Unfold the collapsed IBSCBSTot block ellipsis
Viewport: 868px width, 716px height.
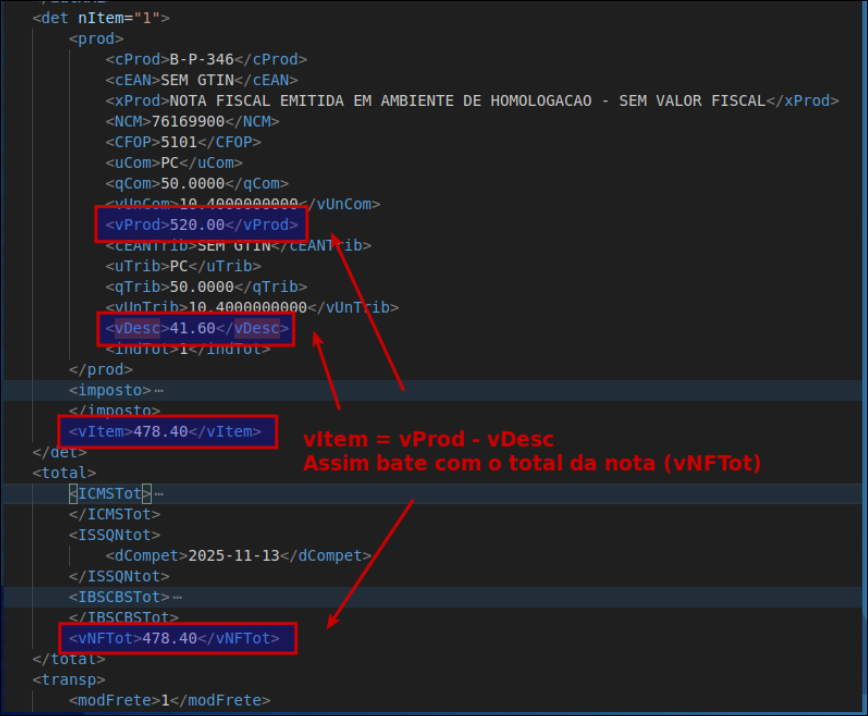pos(177,598)
